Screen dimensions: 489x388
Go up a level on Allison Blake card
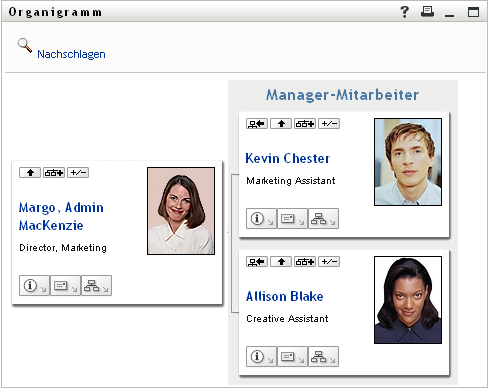281,262
